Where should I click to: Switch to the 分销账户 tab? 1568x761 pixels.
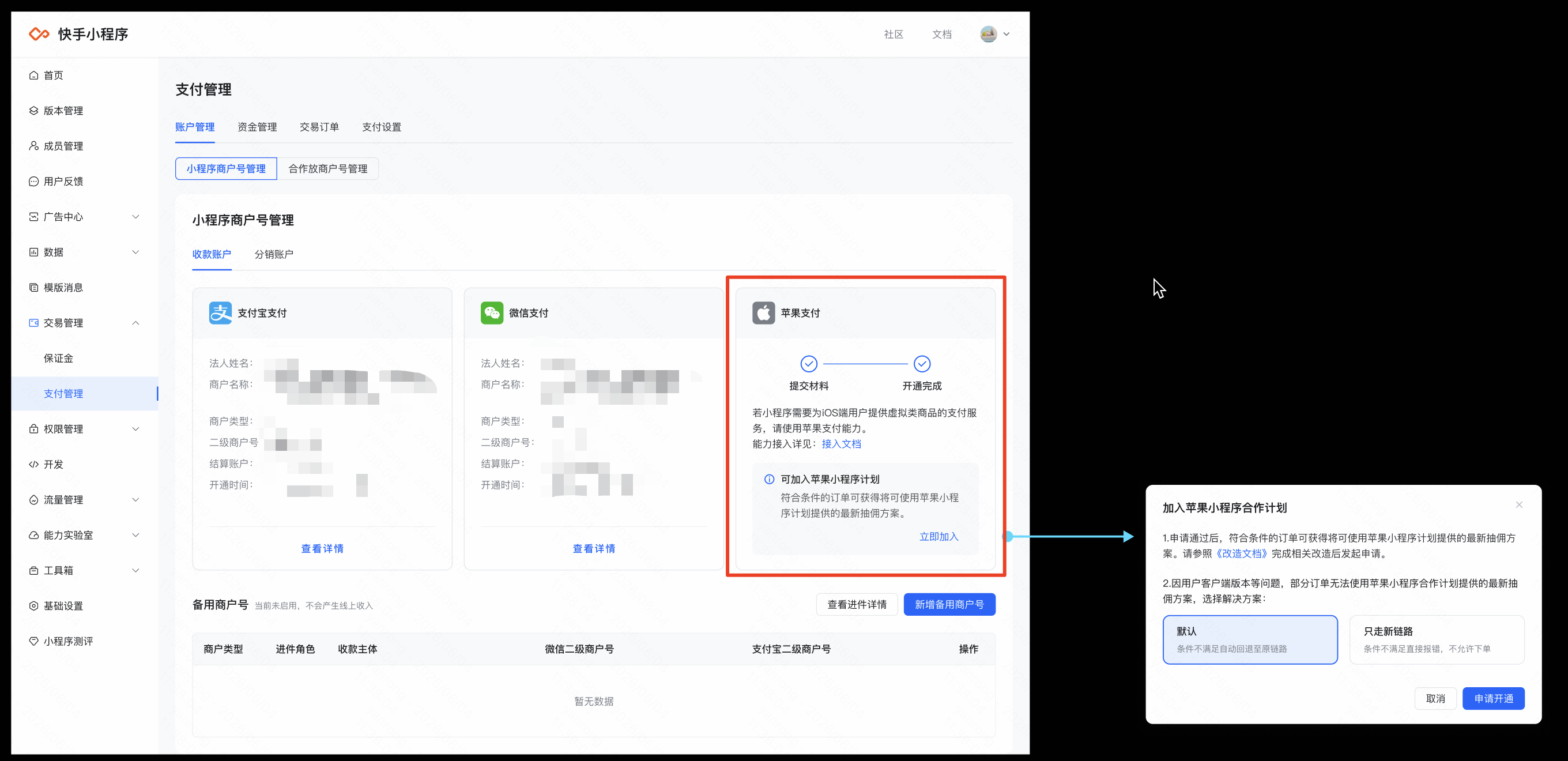pyautogui.click(x=274, y=254)
